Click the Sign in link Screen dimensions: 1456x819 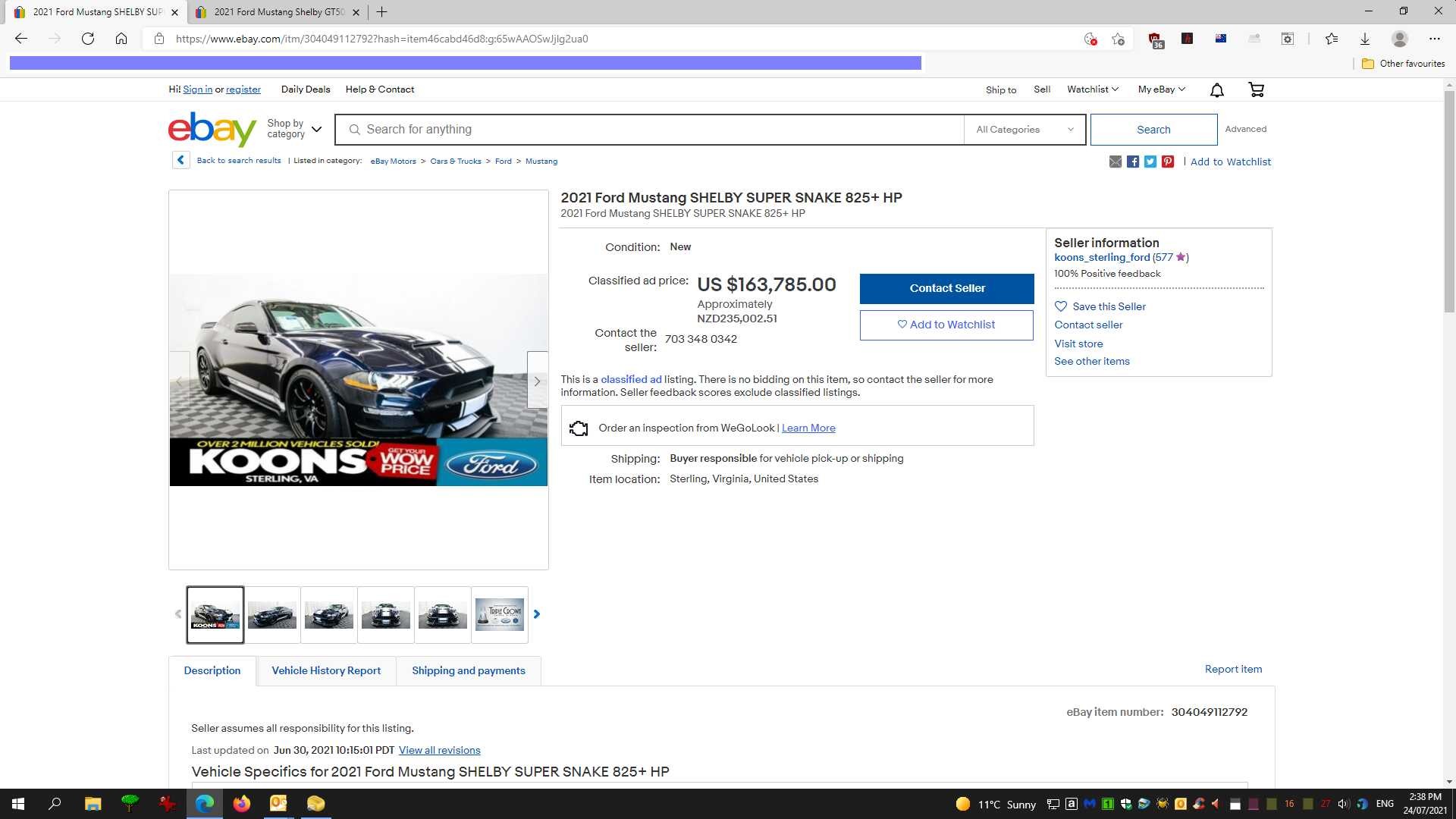(x=198, y=89)
